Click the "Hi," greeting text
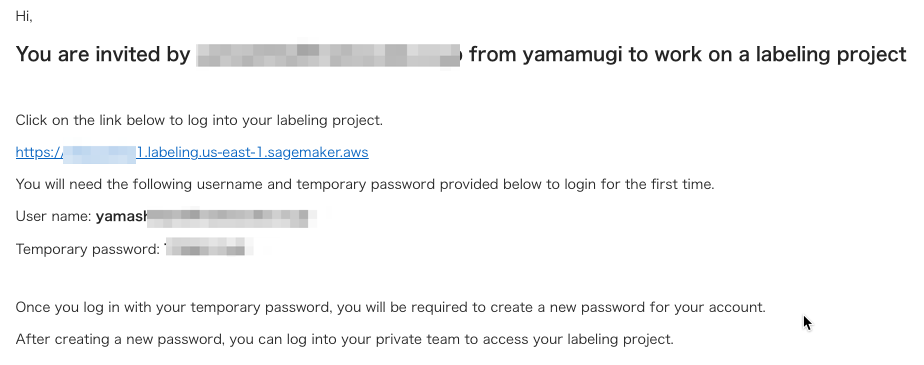Image resolution: width=924 pixels, height=365 pixels. pos(24,17)
